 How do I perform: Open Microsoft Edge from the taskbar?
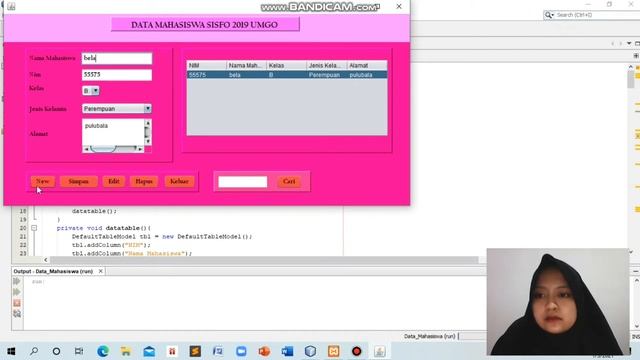[103, 351]
